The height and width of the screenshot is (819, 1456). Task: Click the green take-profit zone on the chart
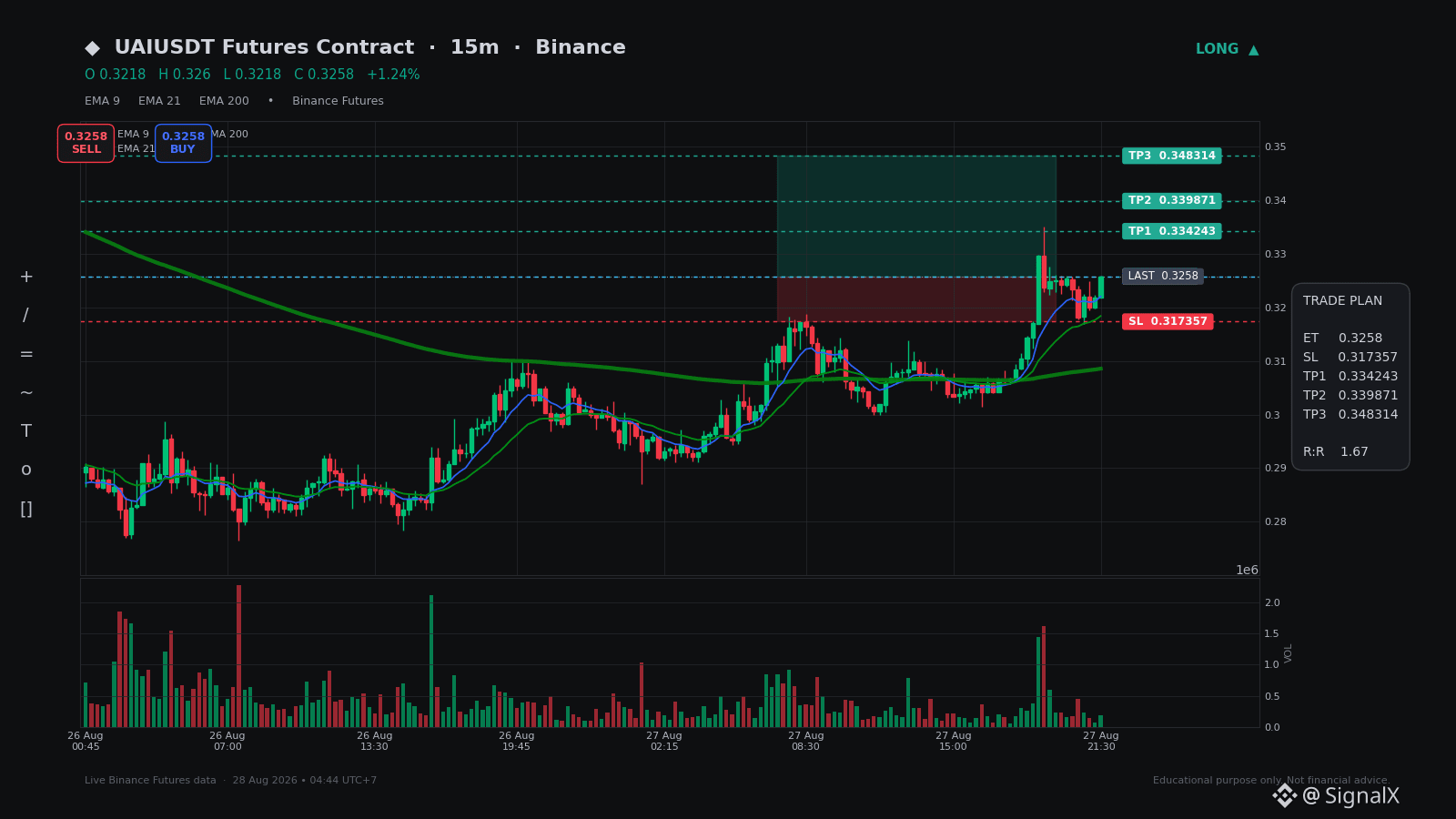coord(916,216)
